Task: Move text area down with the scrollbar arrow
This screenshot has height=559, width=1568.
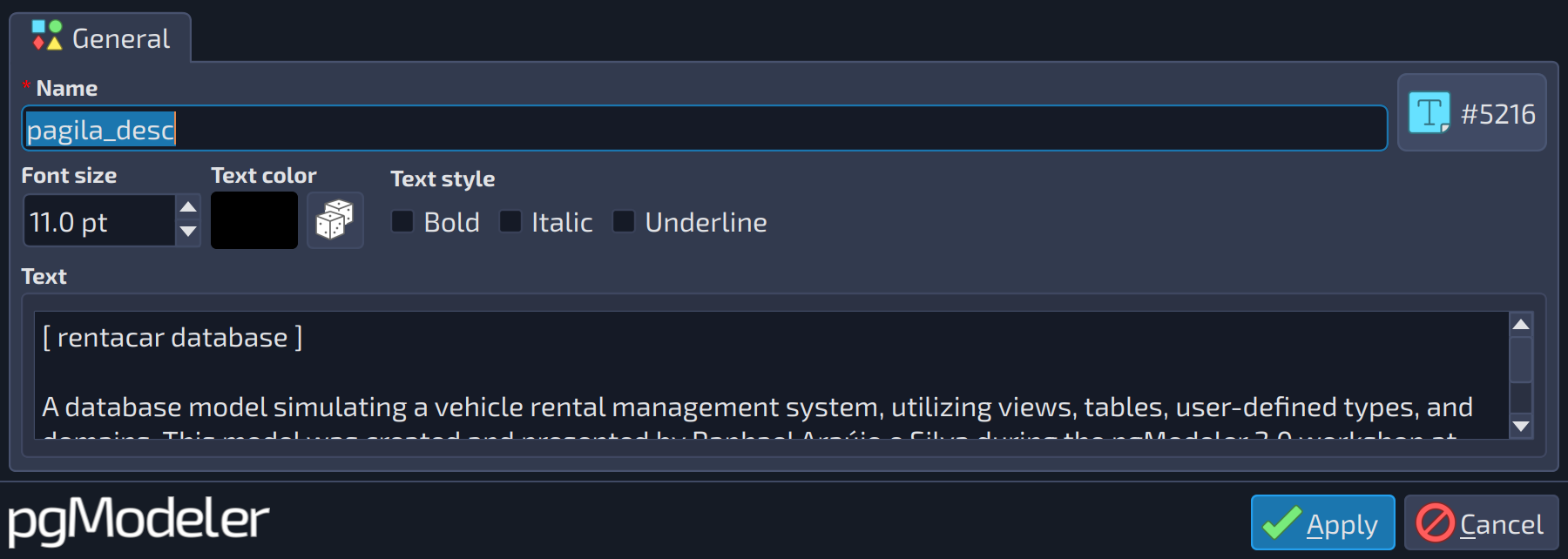Action: [x=1521, y=427]
